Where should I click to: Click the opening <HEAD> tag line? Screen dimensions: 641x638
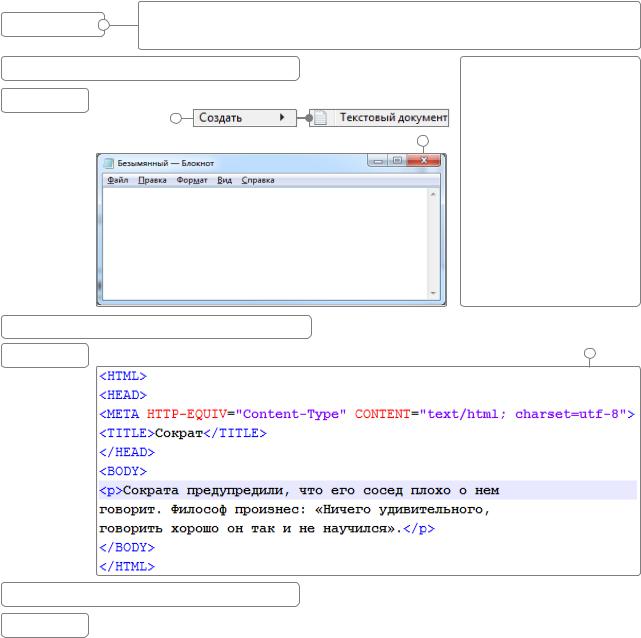tap(123, 395)
